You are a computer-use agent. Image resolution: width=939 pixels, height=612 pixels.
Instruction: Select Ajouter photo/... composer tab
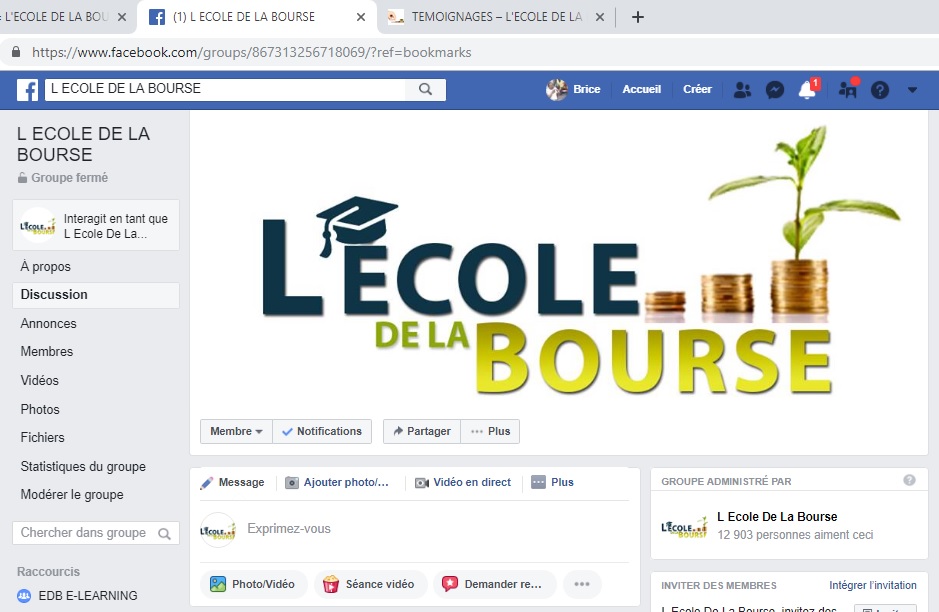[x=337, y=483]
